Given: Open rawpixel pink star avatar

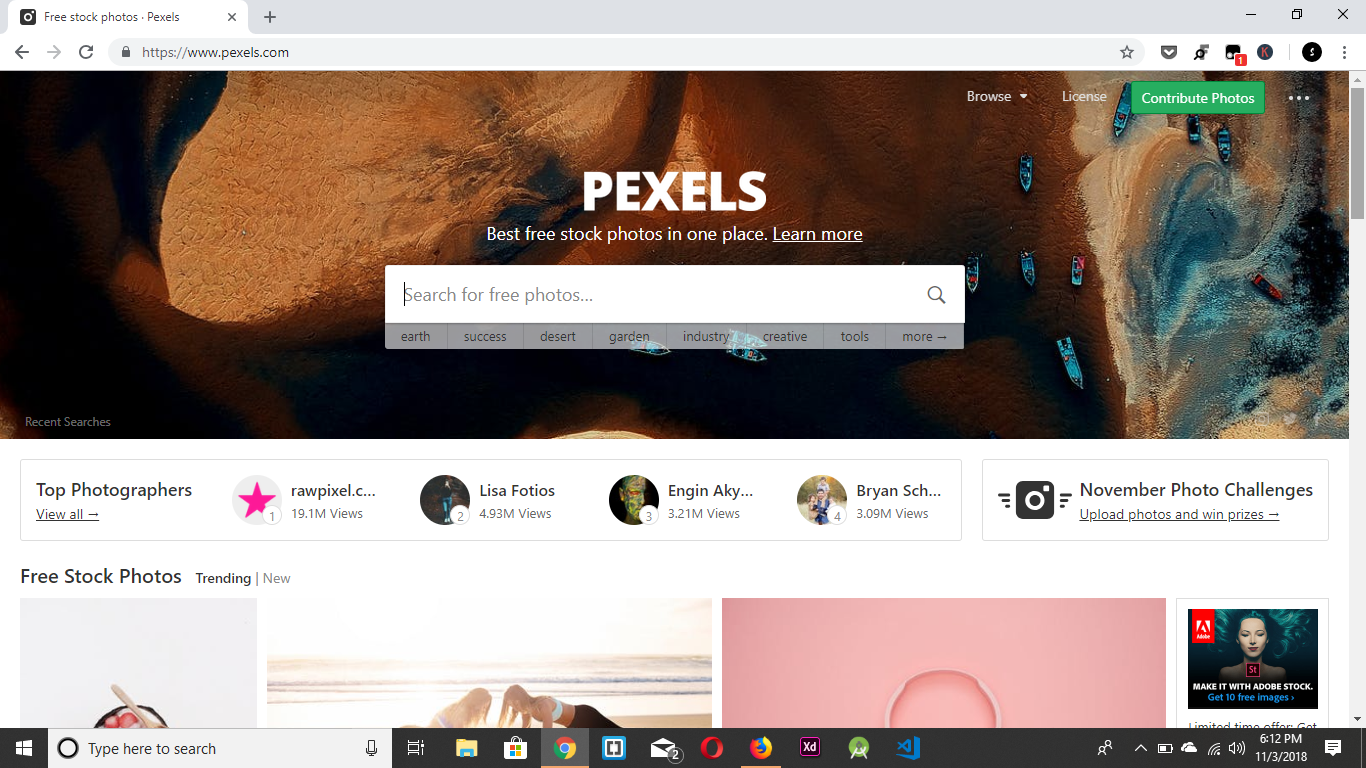Looking at the screenshot, I should point(257,500).
